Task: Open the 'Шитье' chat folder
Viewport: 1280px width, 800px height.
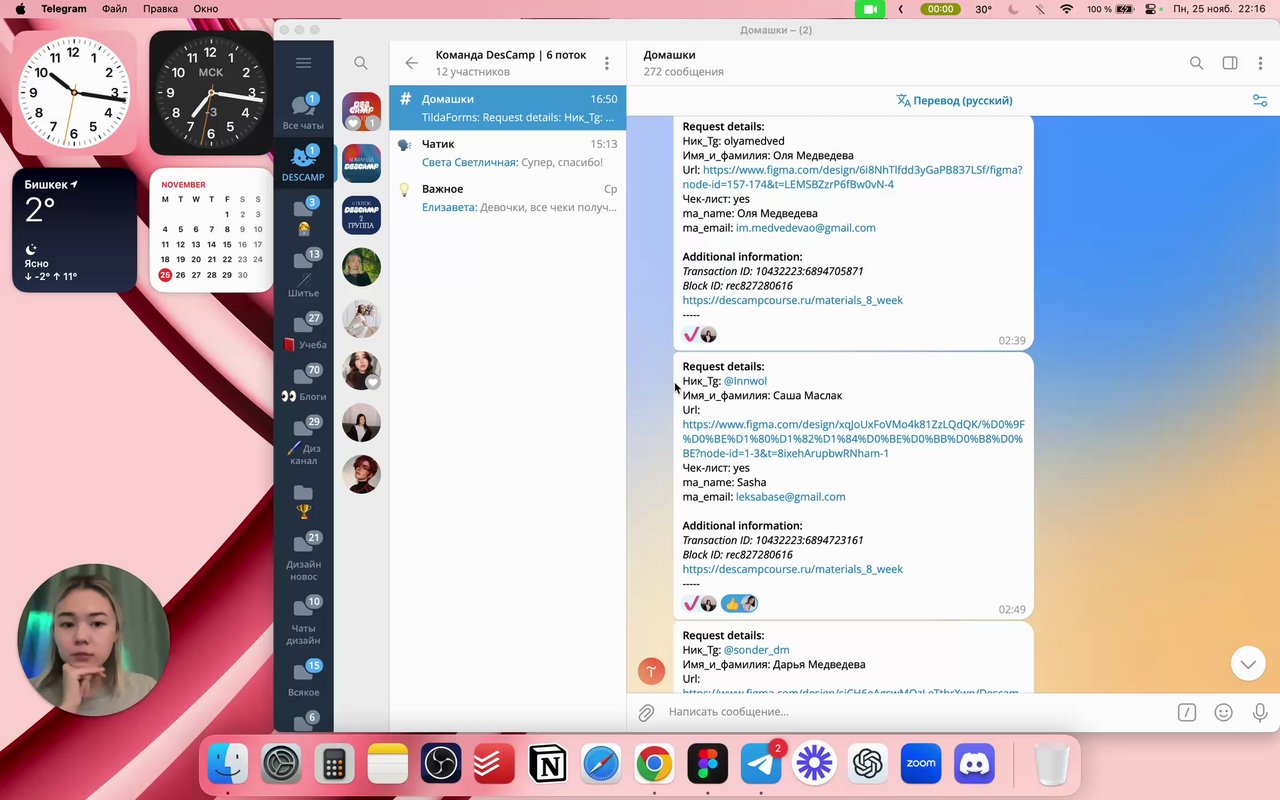Action: point(303,273)
